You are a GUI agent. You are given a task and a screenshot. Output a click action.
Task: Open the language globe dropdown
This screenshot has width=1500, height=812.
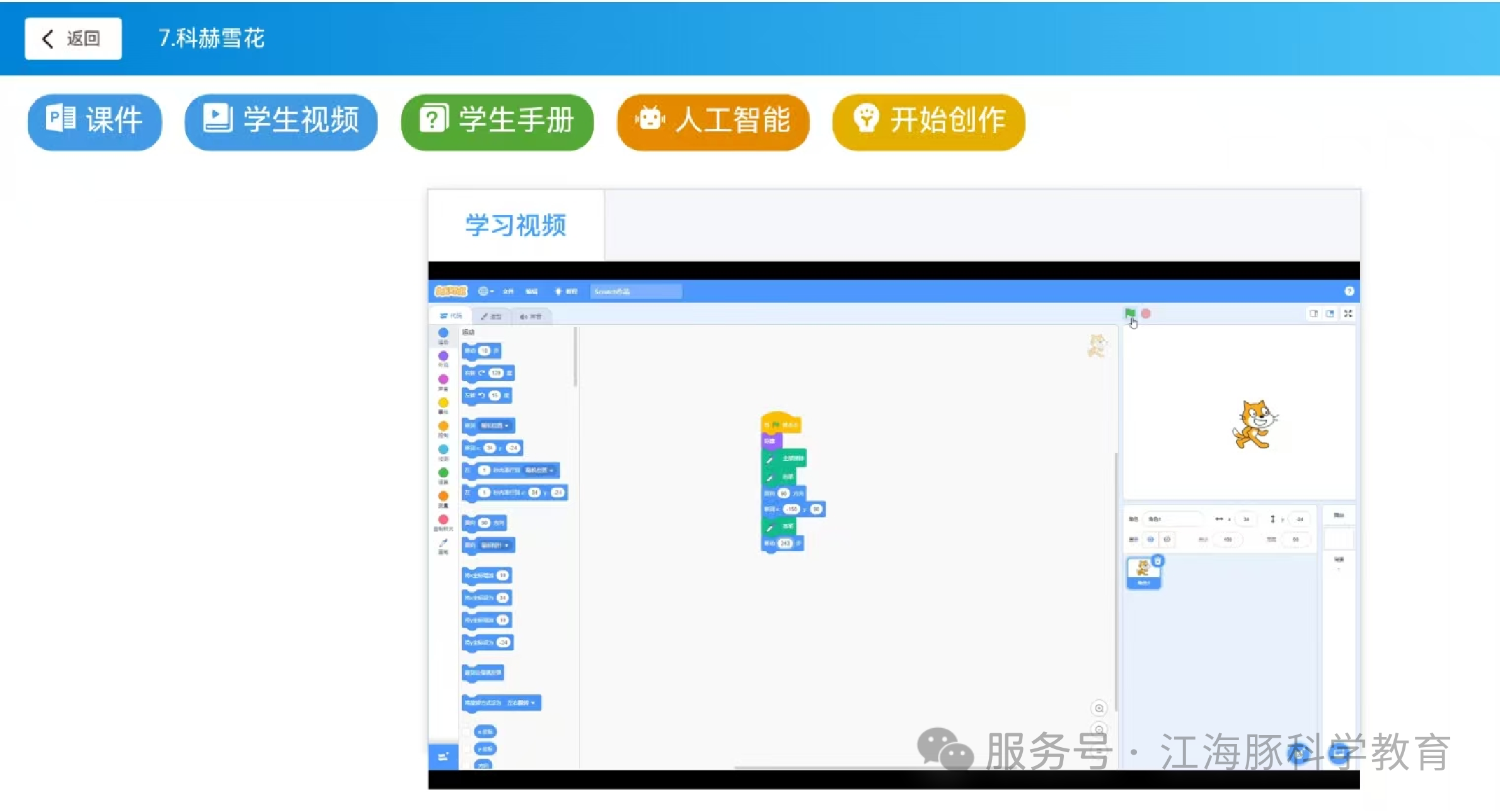click(x=485, y=291)
